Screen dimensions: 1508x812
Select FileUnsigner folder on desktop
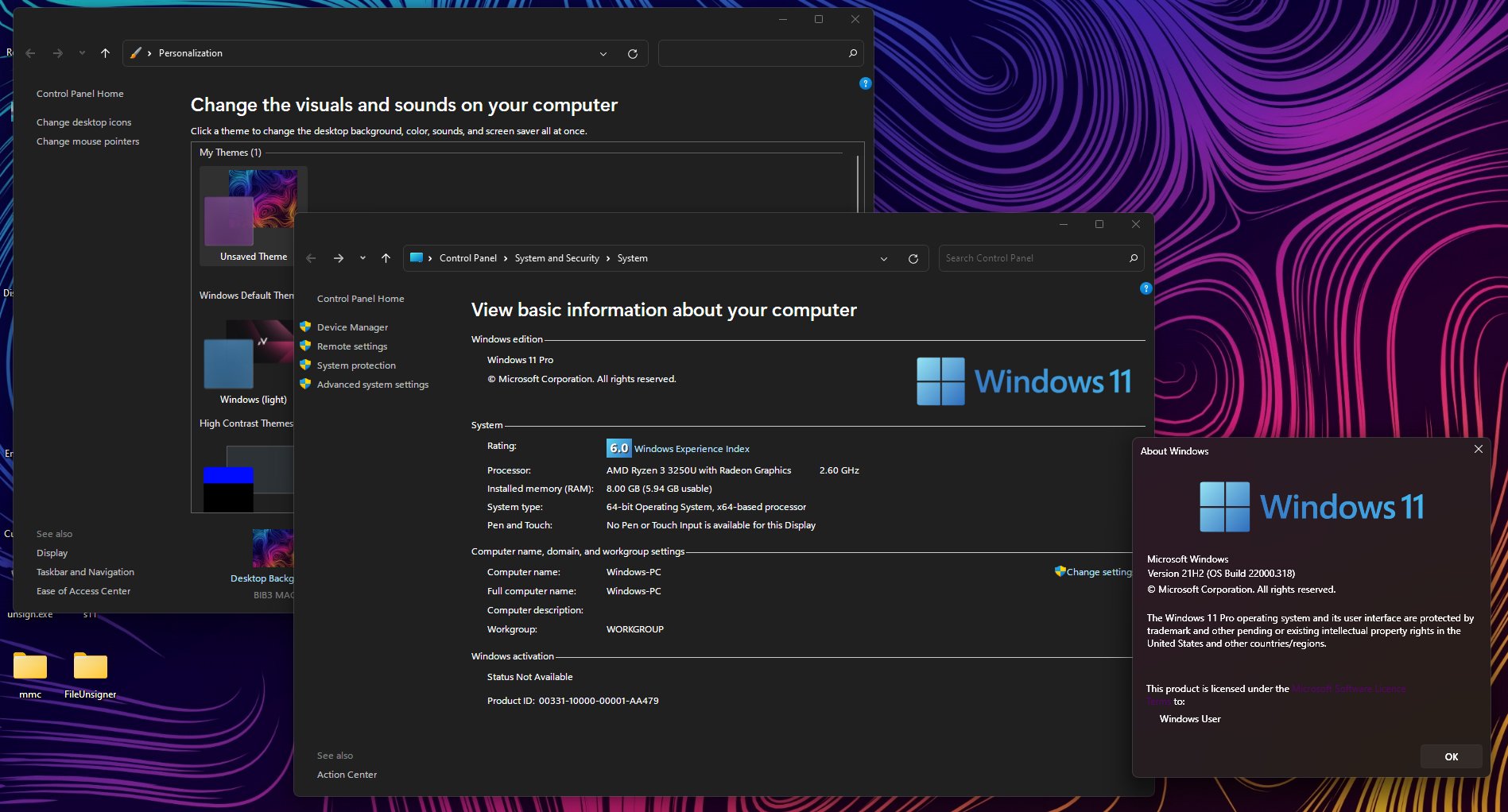(90, 675)
